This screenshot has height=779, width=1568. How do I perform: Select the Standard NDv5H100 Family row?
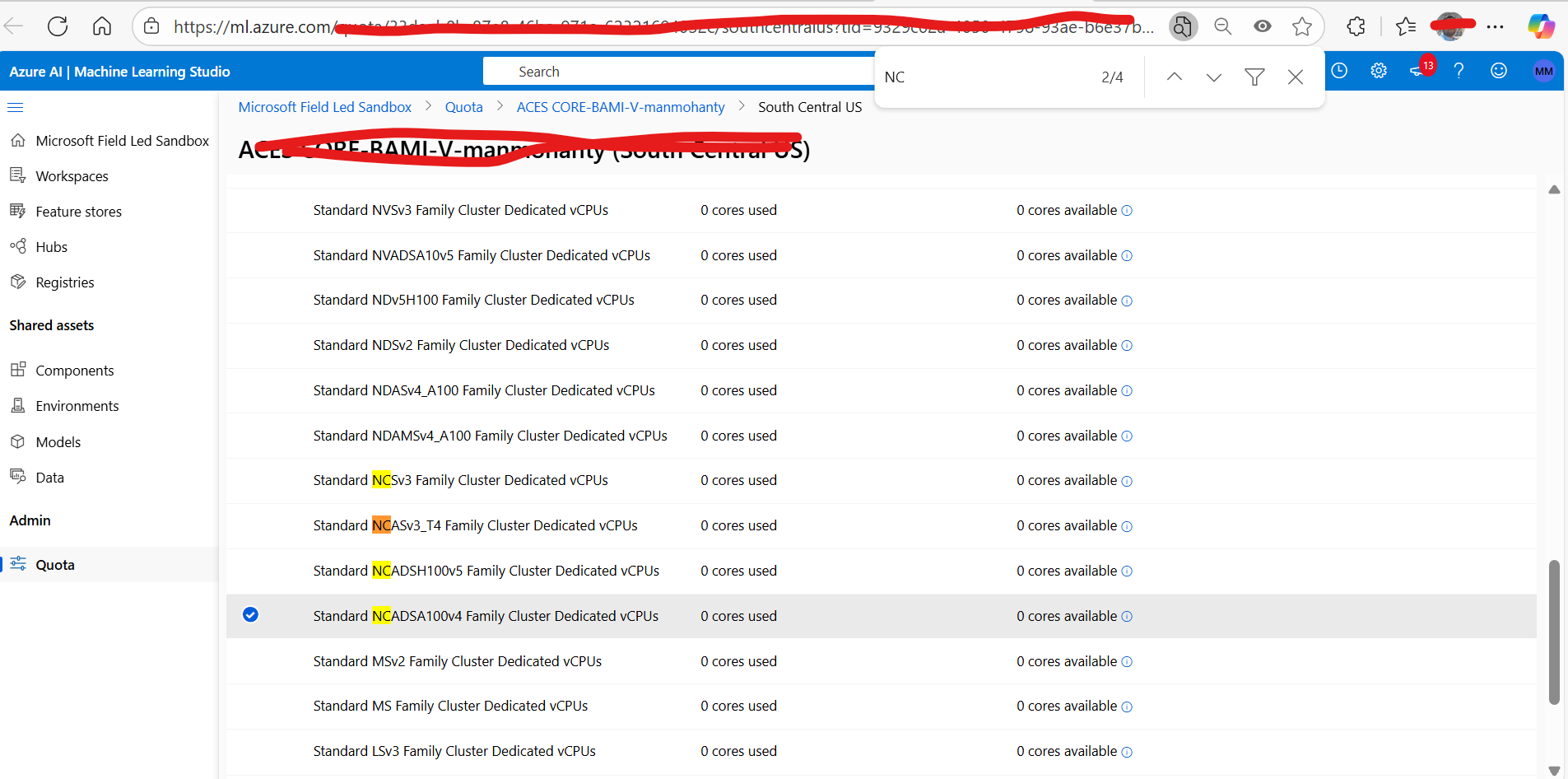(882, 301)
